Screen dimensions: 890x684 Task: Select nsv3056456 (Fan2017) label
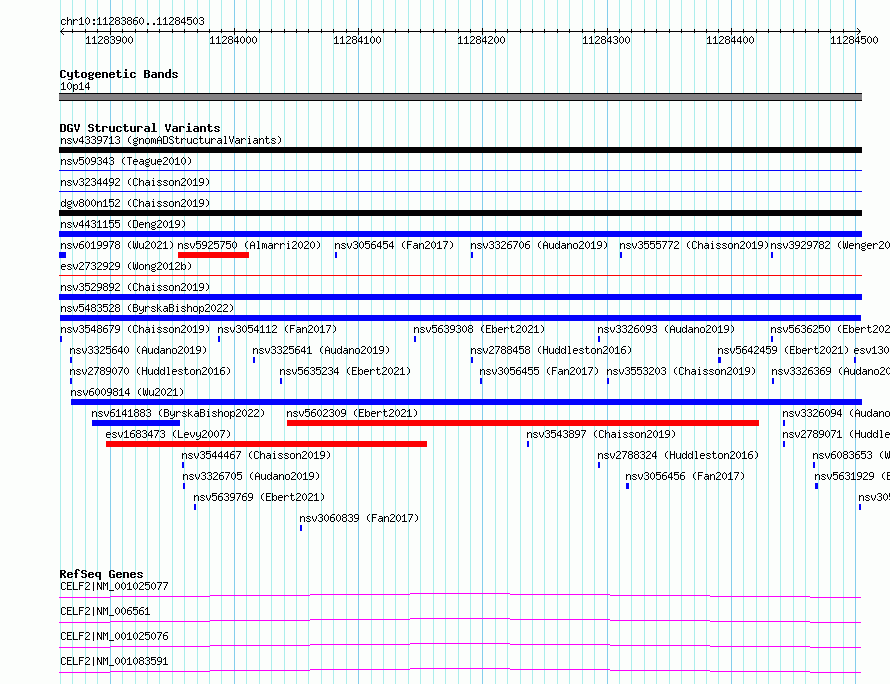pyautogui.click(x=685, y=476)
